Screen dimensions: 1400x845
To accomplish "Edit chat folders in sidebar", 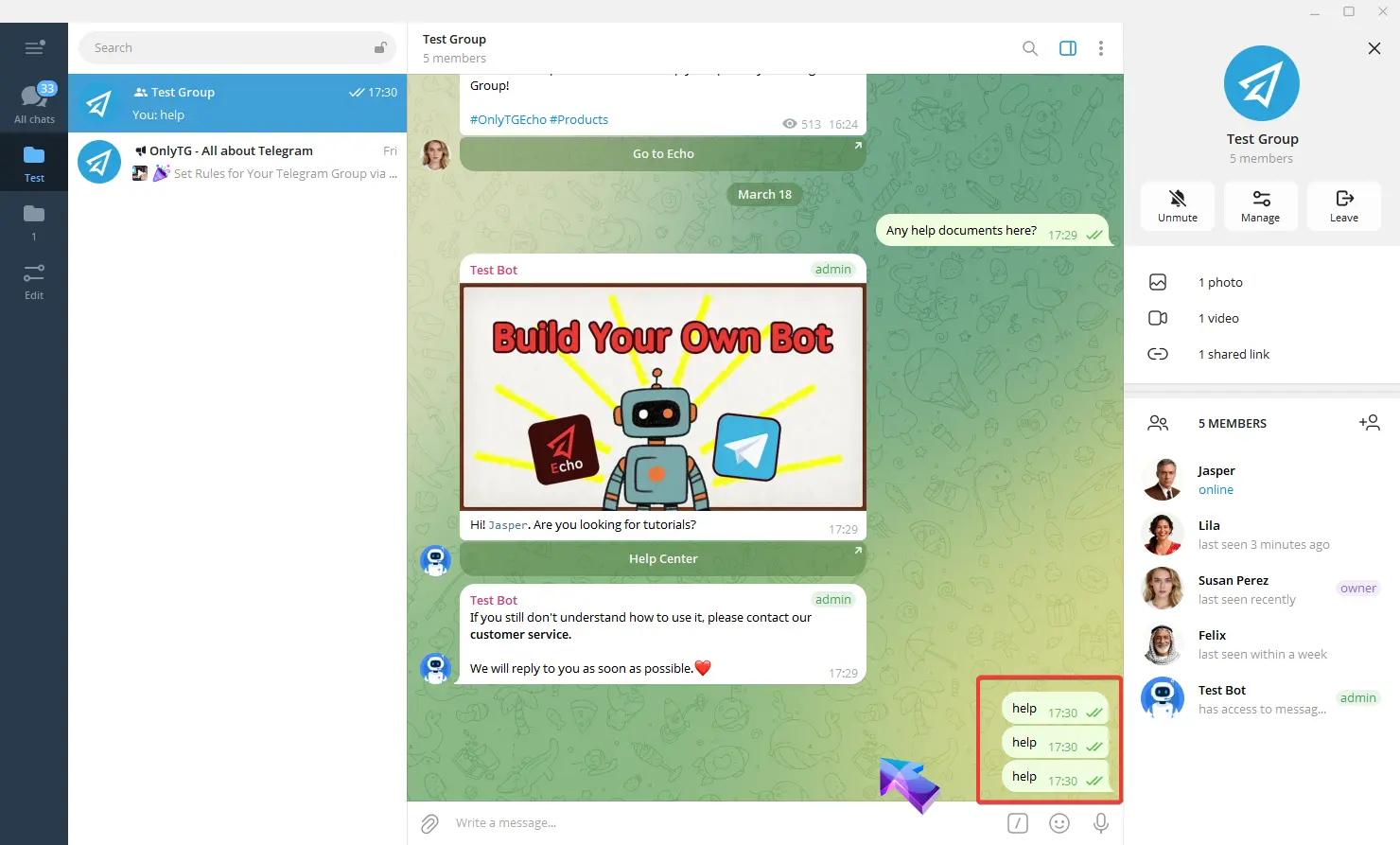I will 34,281.
